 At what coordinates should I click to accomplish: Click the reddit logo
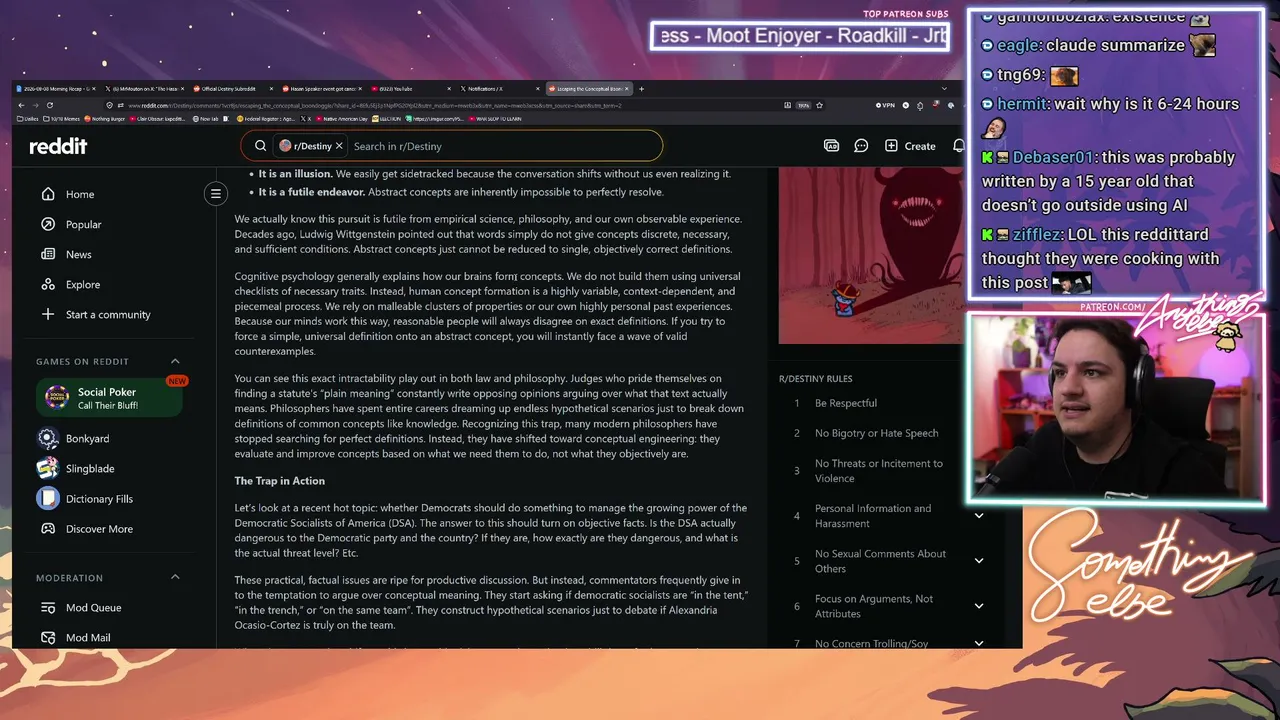(58, 146)
